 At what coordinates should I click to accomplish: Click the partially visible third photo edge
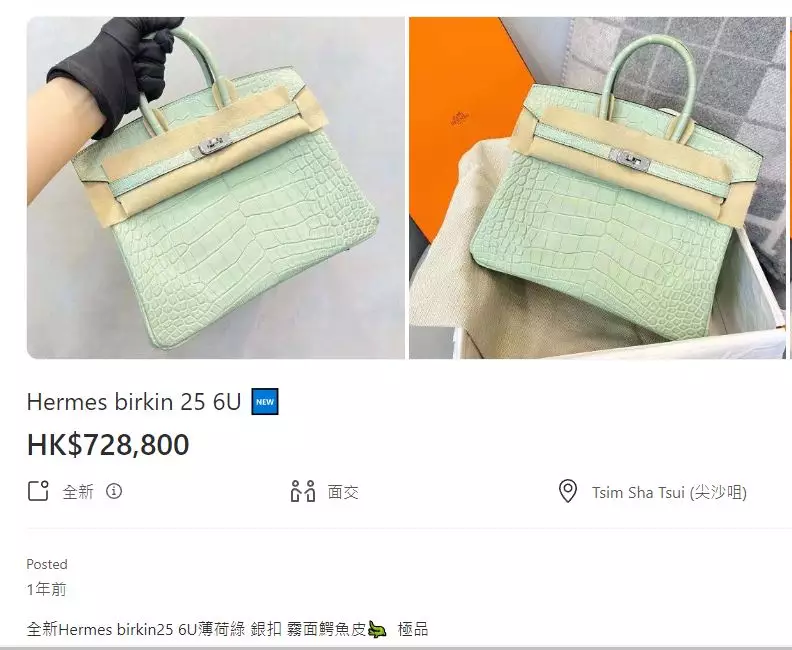790,188
